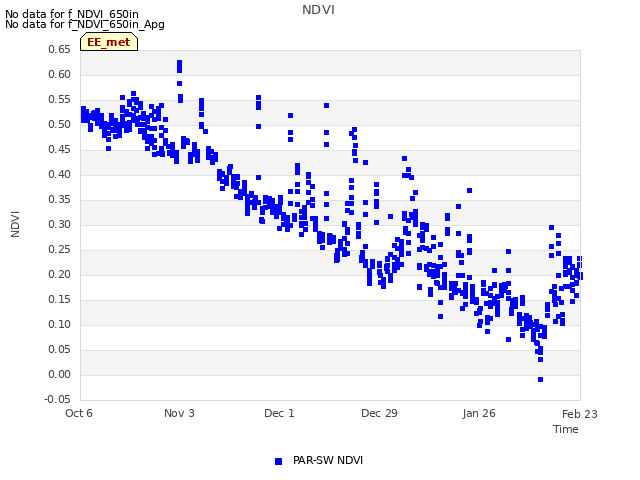
Task: Click the 0.60 y-axis value
Action: (x=59, y=74)
